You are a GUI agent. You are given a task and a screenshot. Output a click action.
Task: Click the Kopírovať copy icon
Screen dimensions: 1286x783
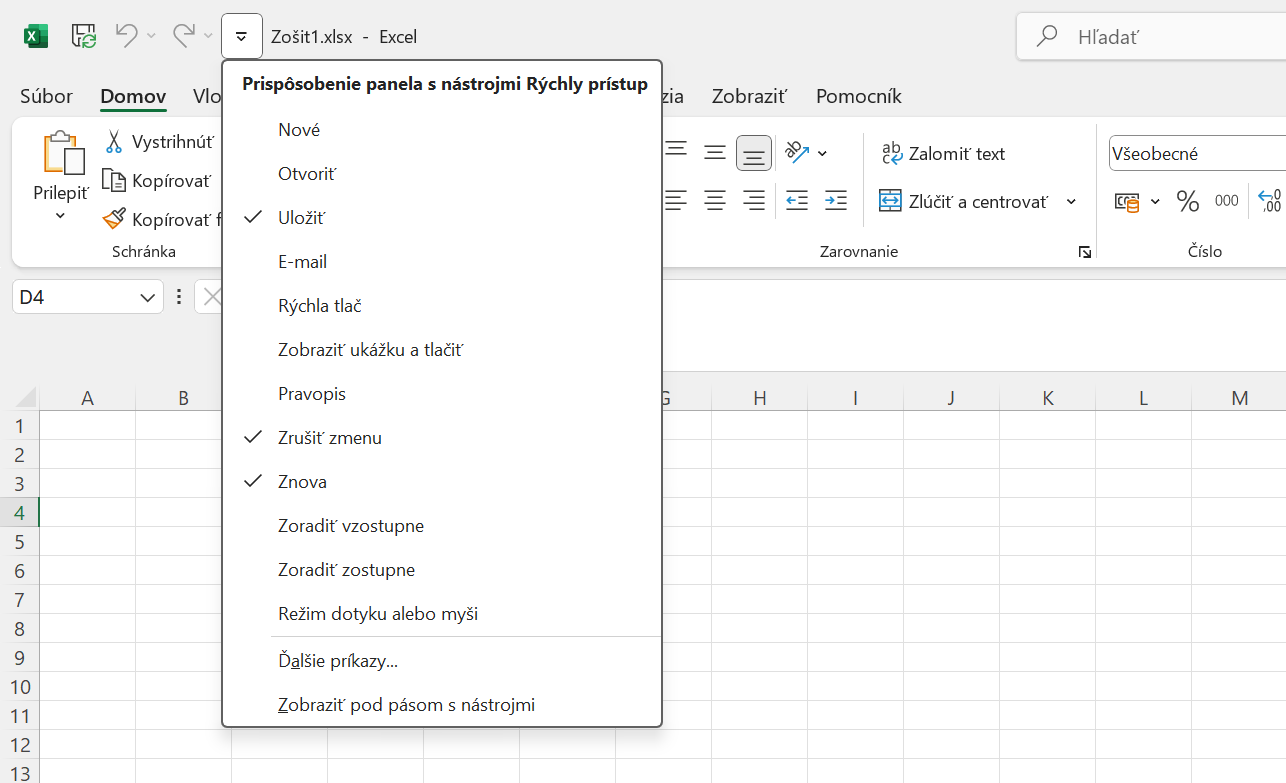(x=114, y=180)
